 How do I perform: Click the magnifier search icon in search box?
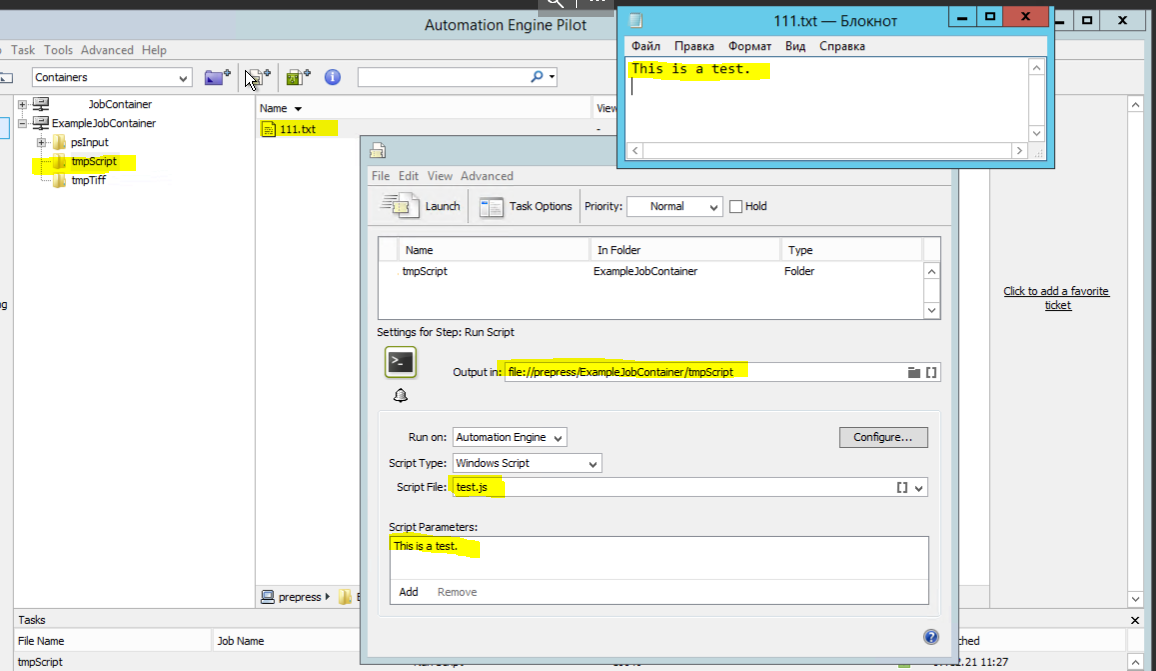pos(537,76)
